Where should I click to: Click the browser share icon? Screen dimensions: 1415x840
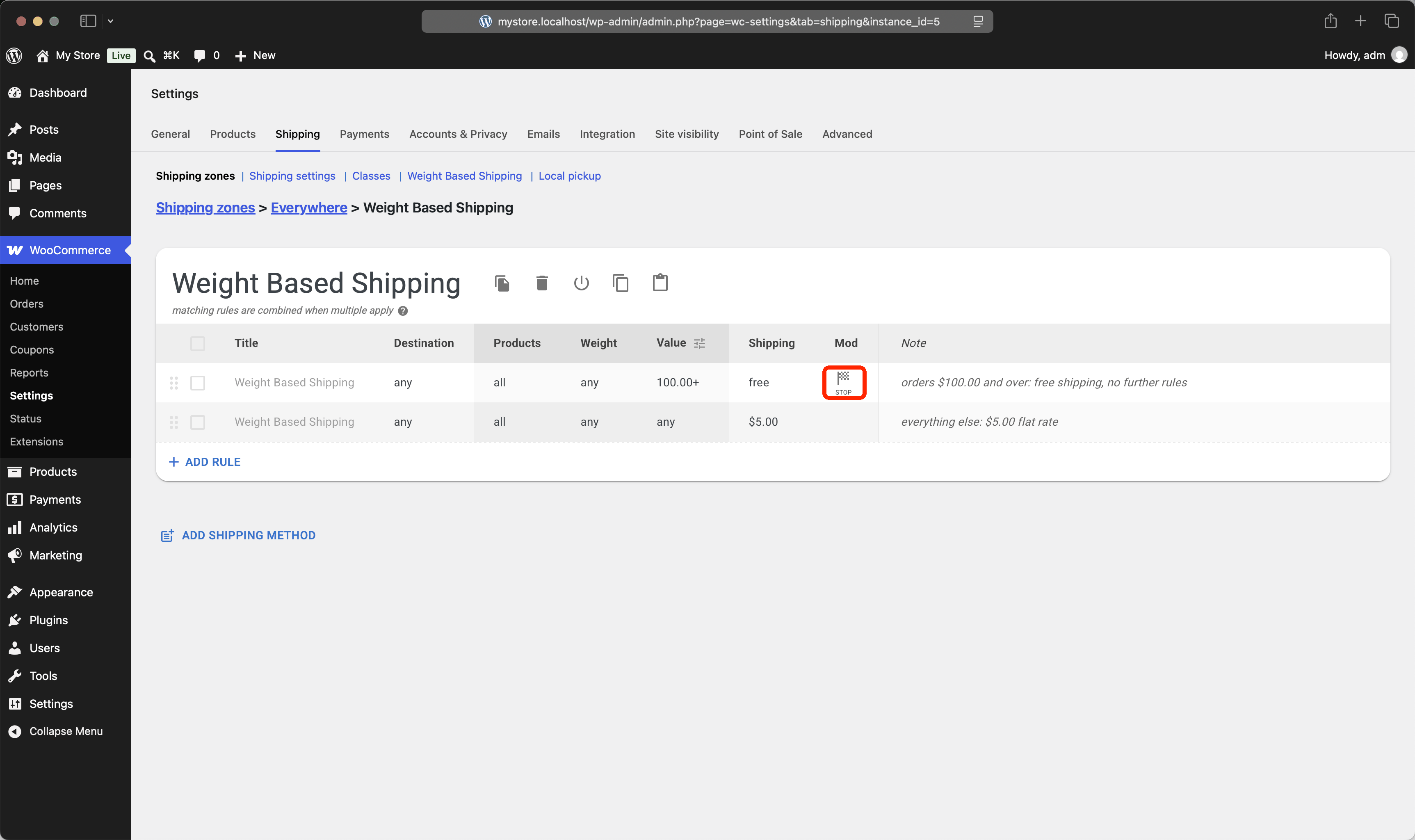pyautogui.click(x=1330, y=21)
